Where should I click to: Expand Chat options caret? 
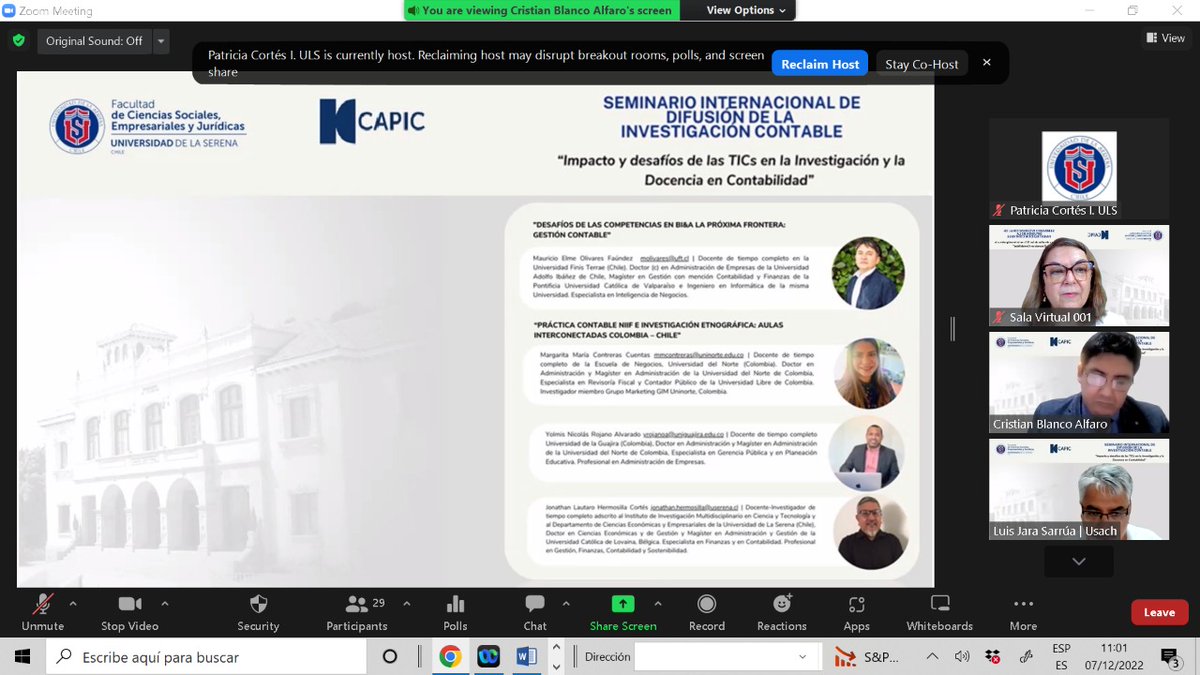click(565, 604)
